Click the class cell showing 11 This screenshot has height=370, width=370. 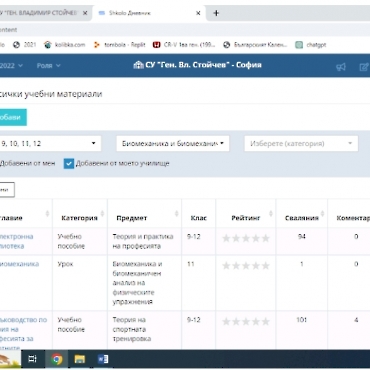[x=191, y=264]
